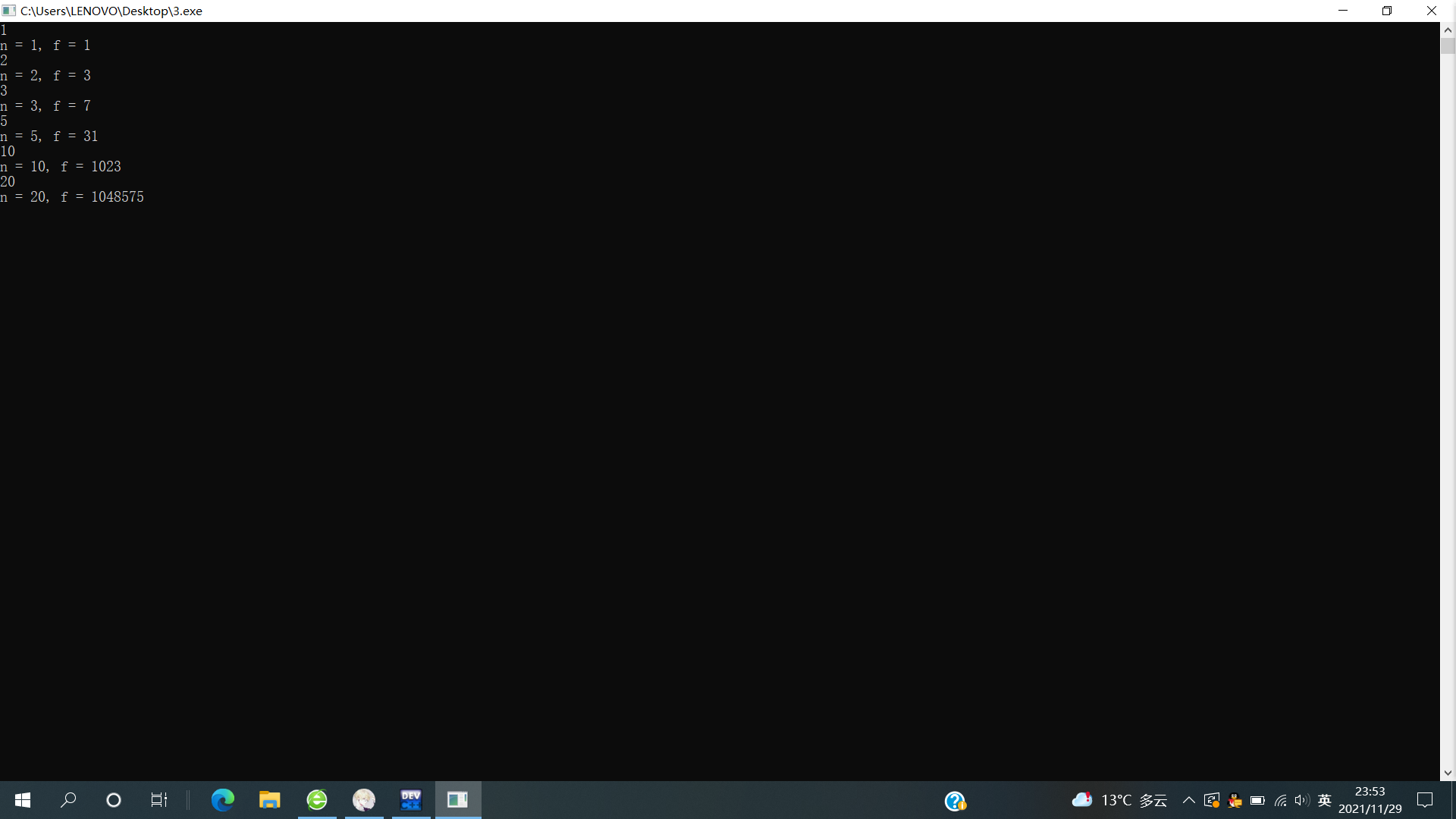Open the weather widget showing 13°C
1456x819 pixels.
pyautogui.click(x=1119, y=800)
